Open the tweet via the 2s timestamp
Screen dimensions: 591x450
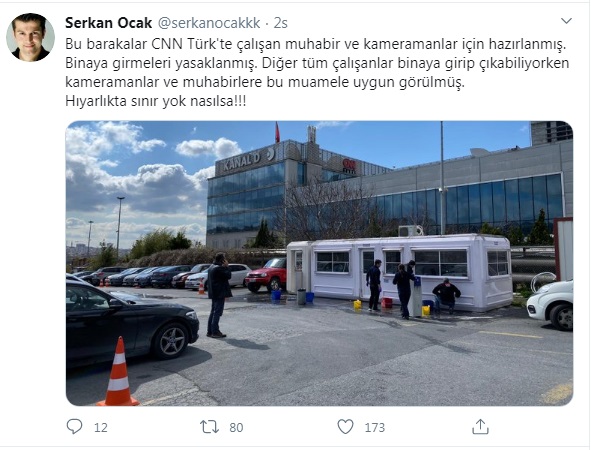(x=280, y=23)
